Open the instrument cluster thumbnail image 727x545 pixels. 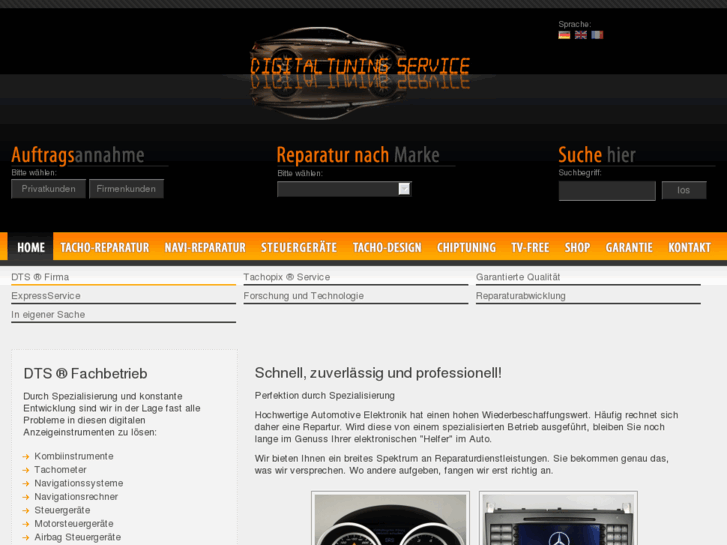click(390, 519)
